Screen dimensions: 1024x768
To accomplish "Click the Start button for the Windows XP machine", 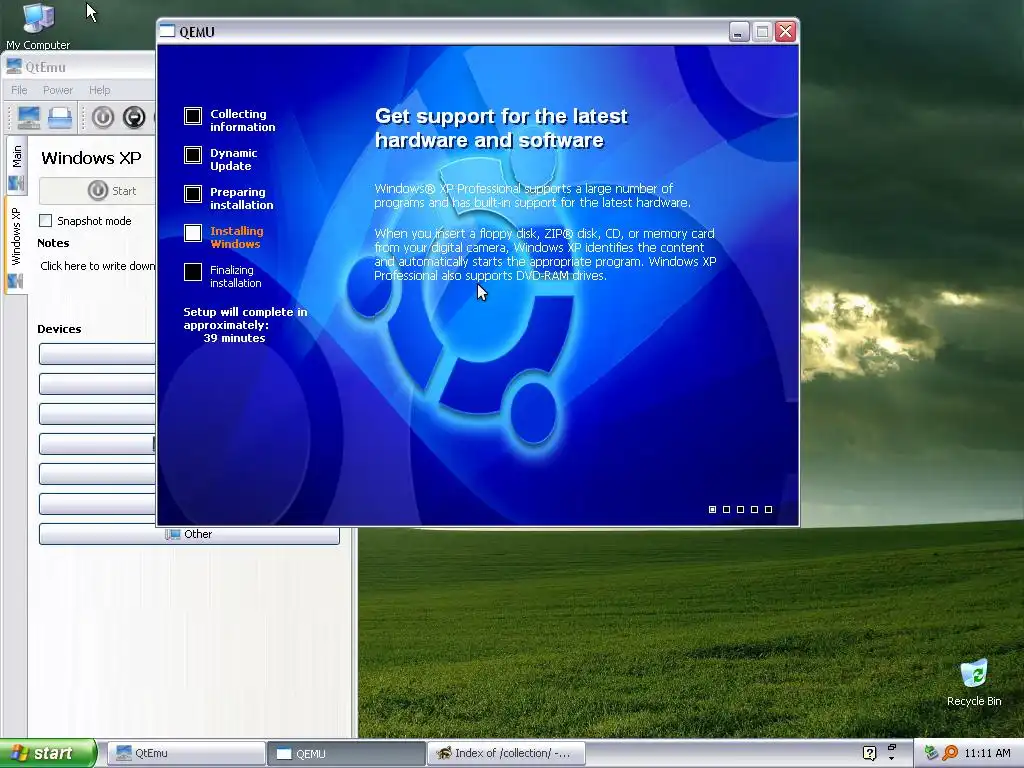I will [x=98, y=191].
